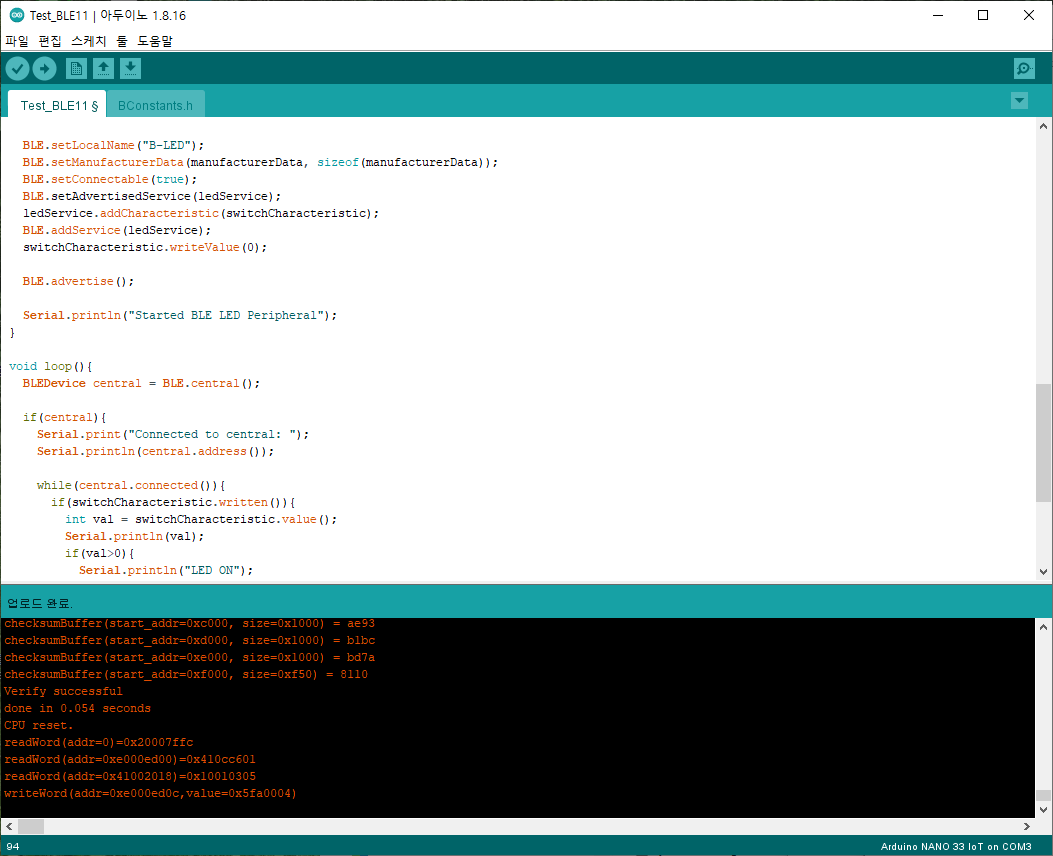Click the '업로드 완료.' status message

(x=40, y=603)
